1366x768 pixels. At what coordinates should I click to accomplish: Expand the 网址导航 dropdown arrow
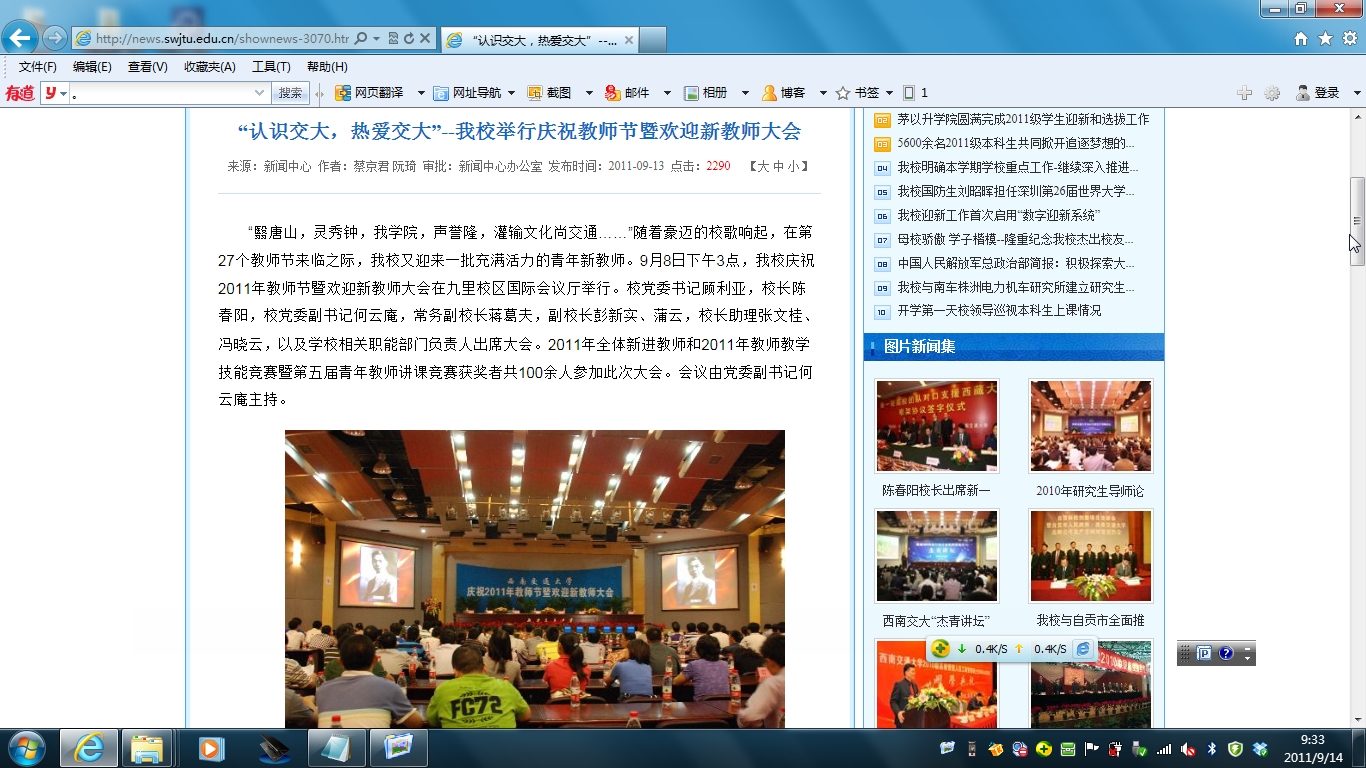511,93
